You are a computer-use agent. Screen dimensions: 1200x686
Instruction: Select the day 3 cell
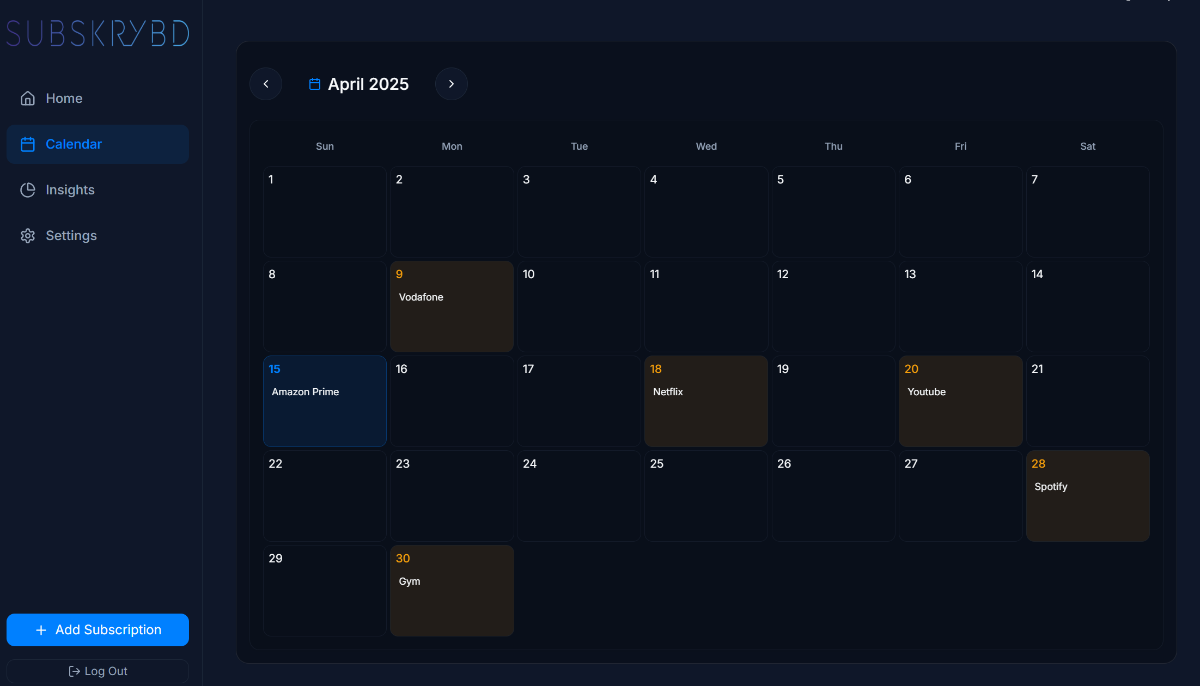point(579,212)
